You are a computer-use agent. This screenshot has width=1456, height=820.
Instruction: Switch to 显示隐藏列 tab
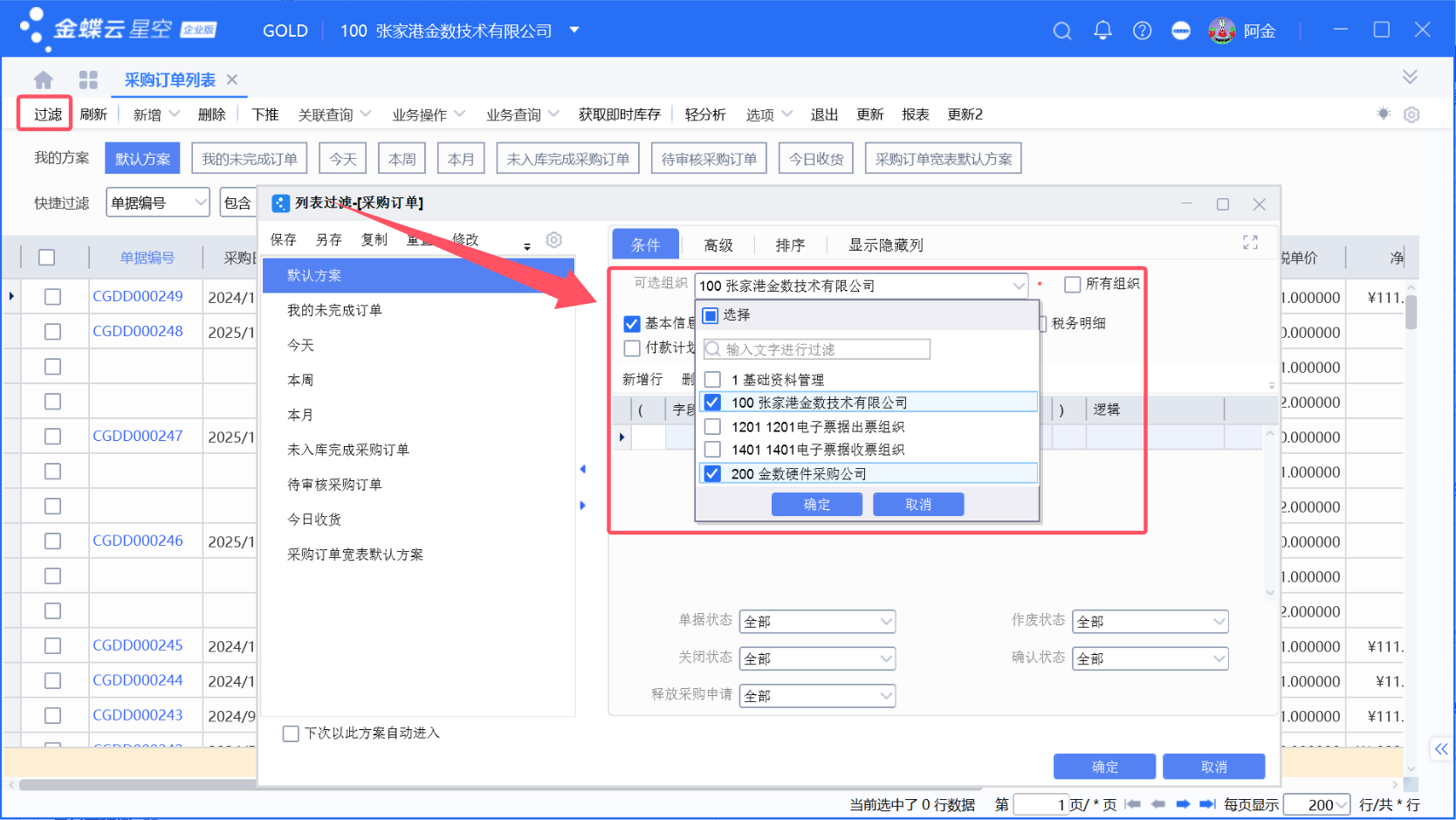pyautogui.click(x=885, y=245)
